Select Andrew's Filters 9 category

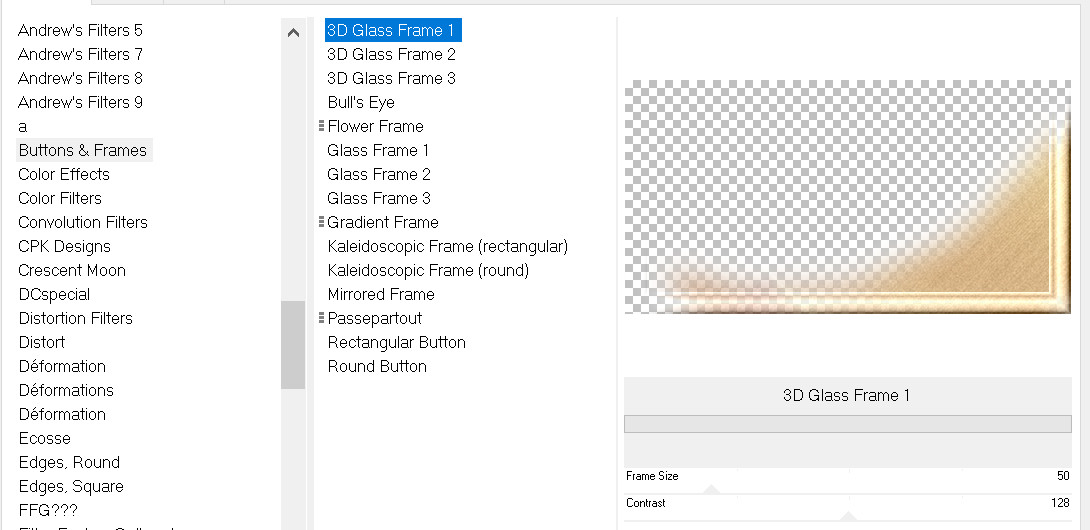pyautogui.click(x=81, y=102)
